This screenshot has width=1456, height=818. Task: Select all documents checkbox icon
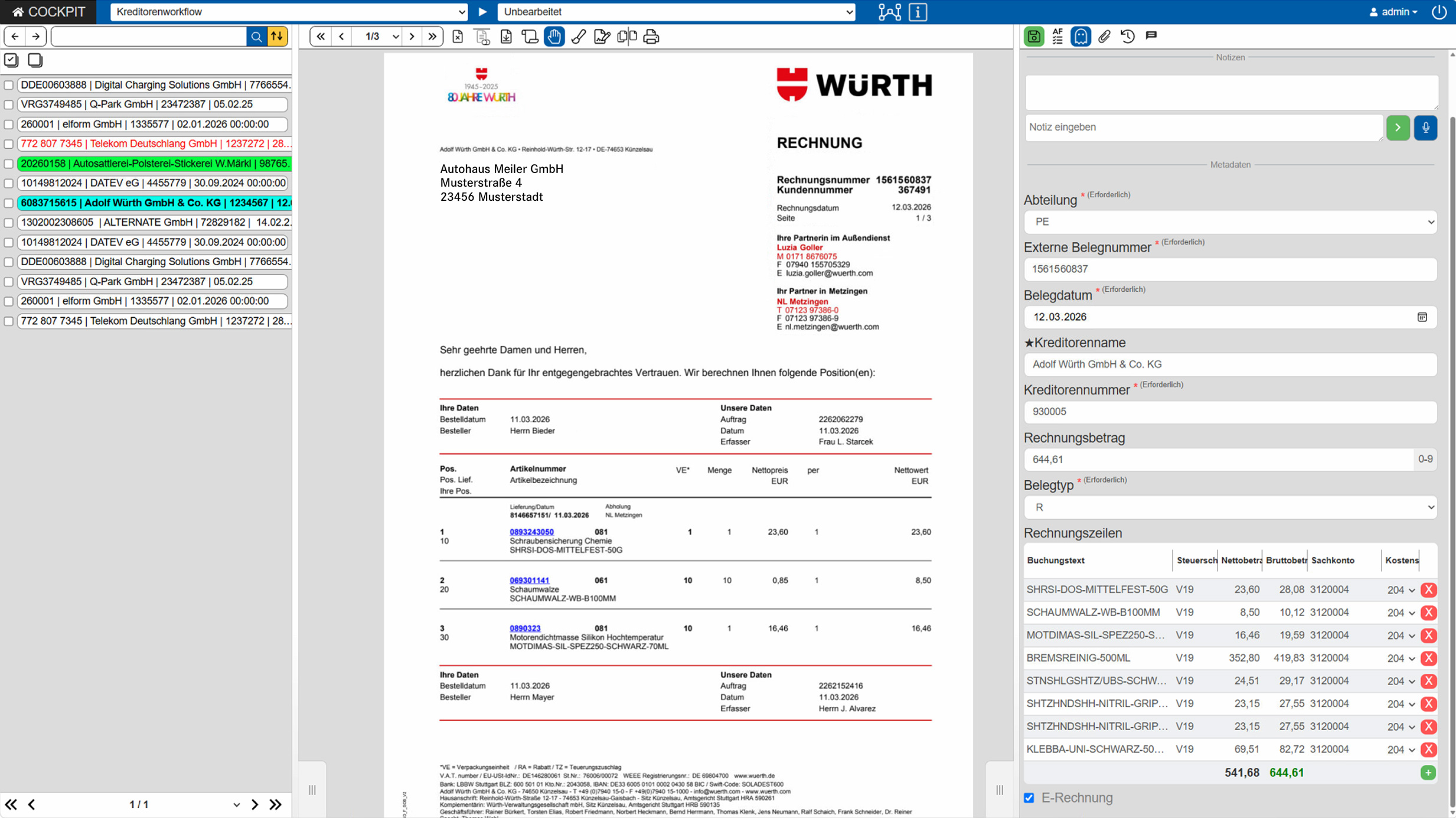point(11,60)
